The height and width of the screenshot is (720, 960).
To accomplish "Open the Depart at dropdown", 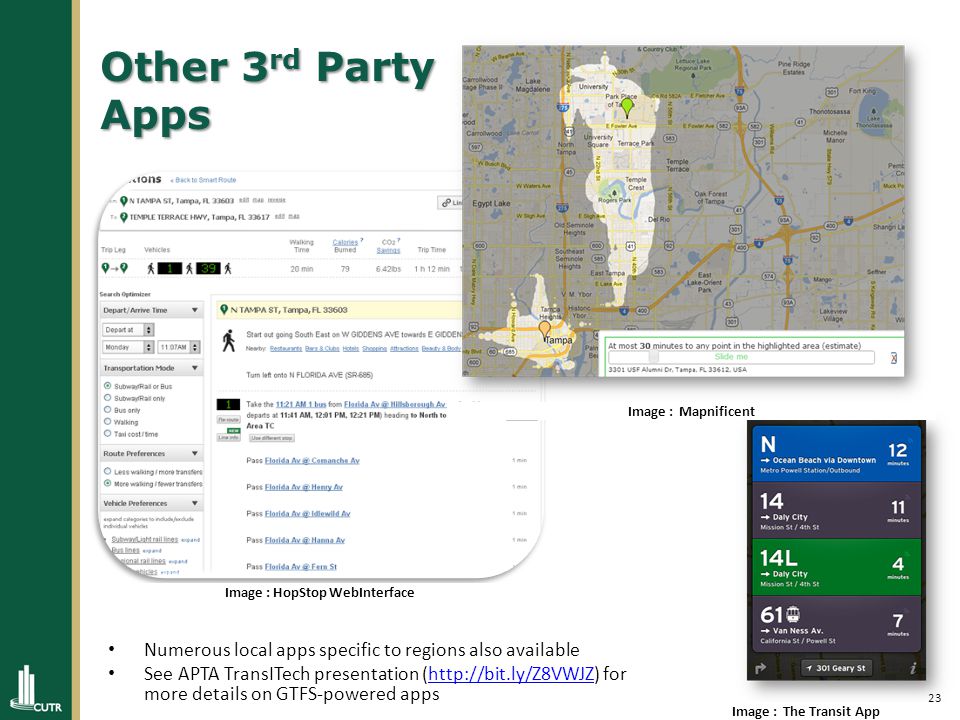I will 128,330.
